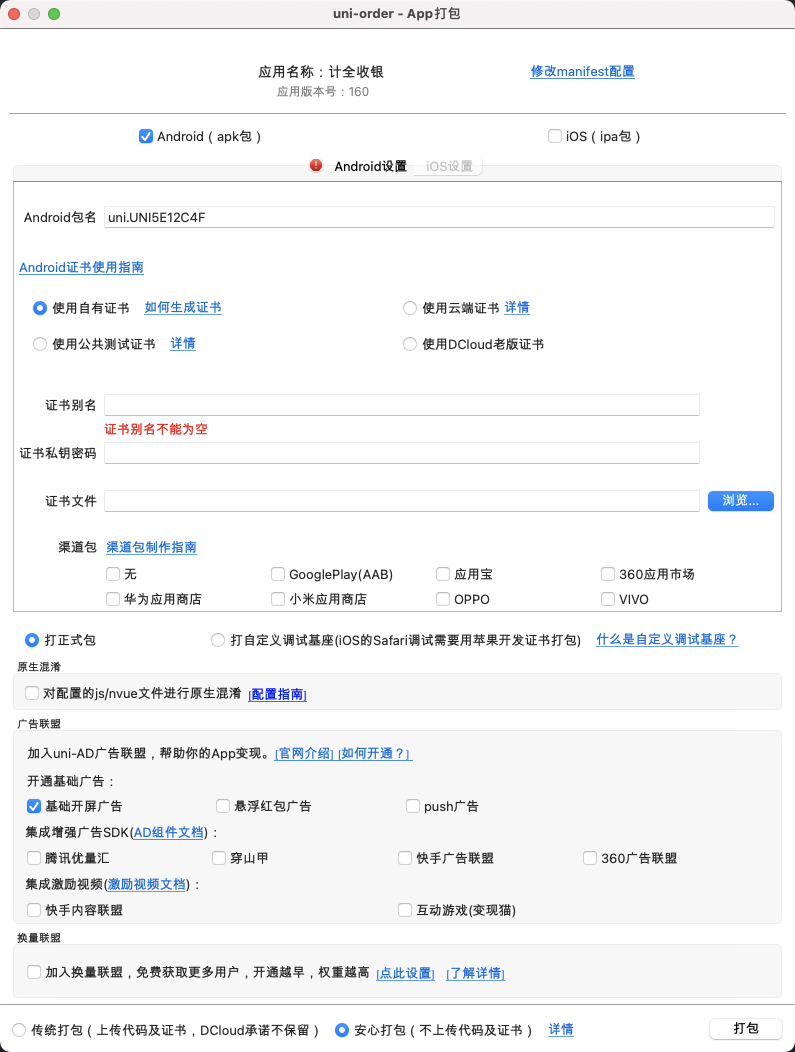Select the 使用DCloud老版证书 radio button
795x1052 pixels.
tap(410, 344)
